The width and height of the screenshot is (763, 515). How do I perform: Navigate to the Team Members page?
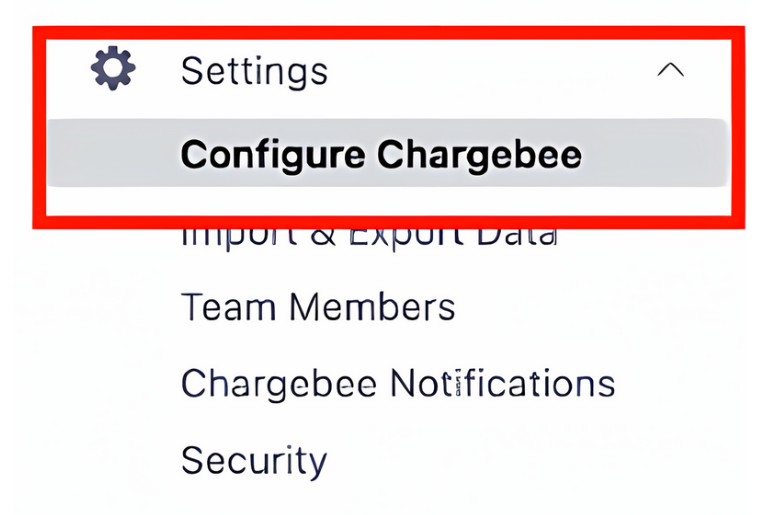click(318, 307)
